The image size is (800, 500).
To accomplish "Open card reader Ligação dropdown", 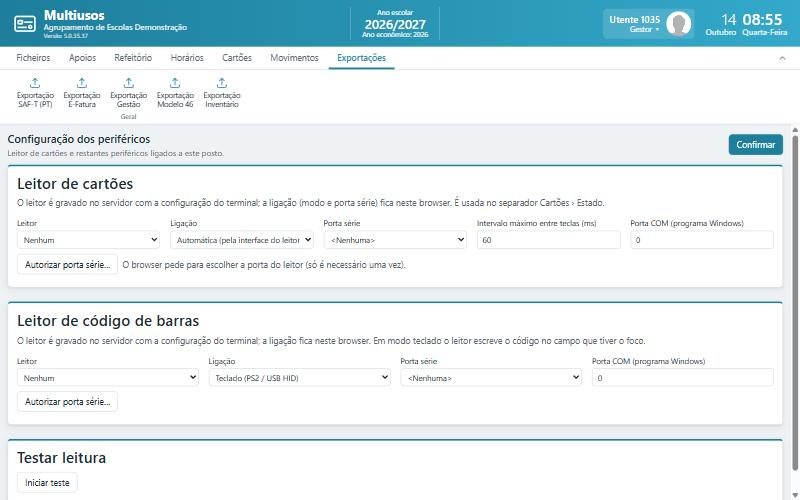I will click(242, 240).
